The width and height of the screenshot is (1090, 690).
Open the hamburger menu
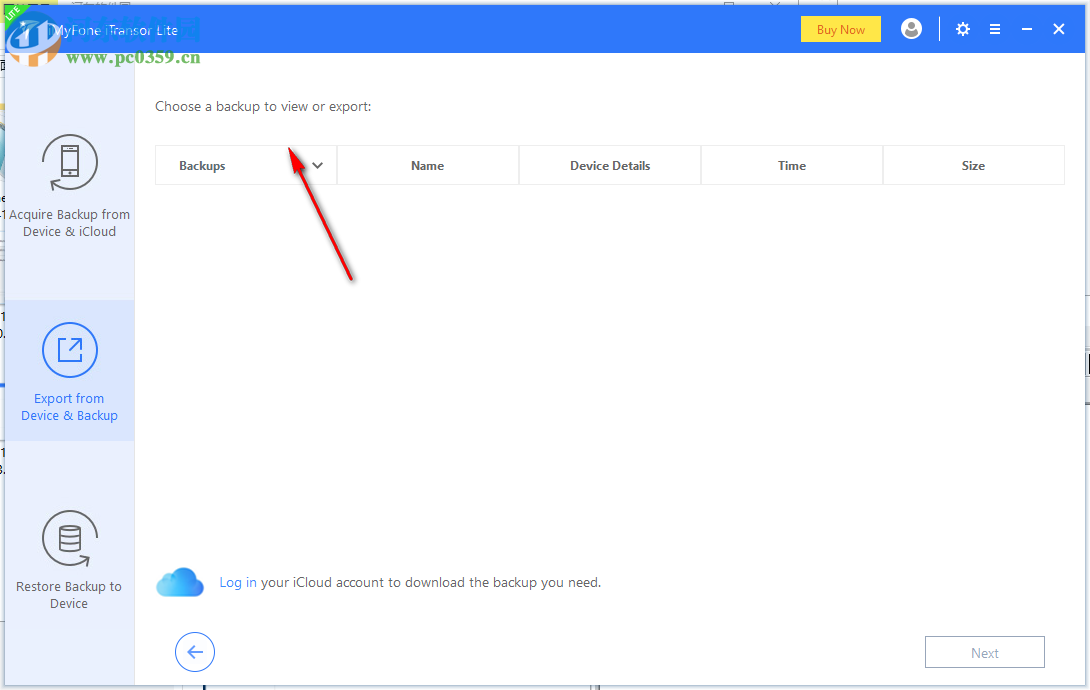(995, 29)
